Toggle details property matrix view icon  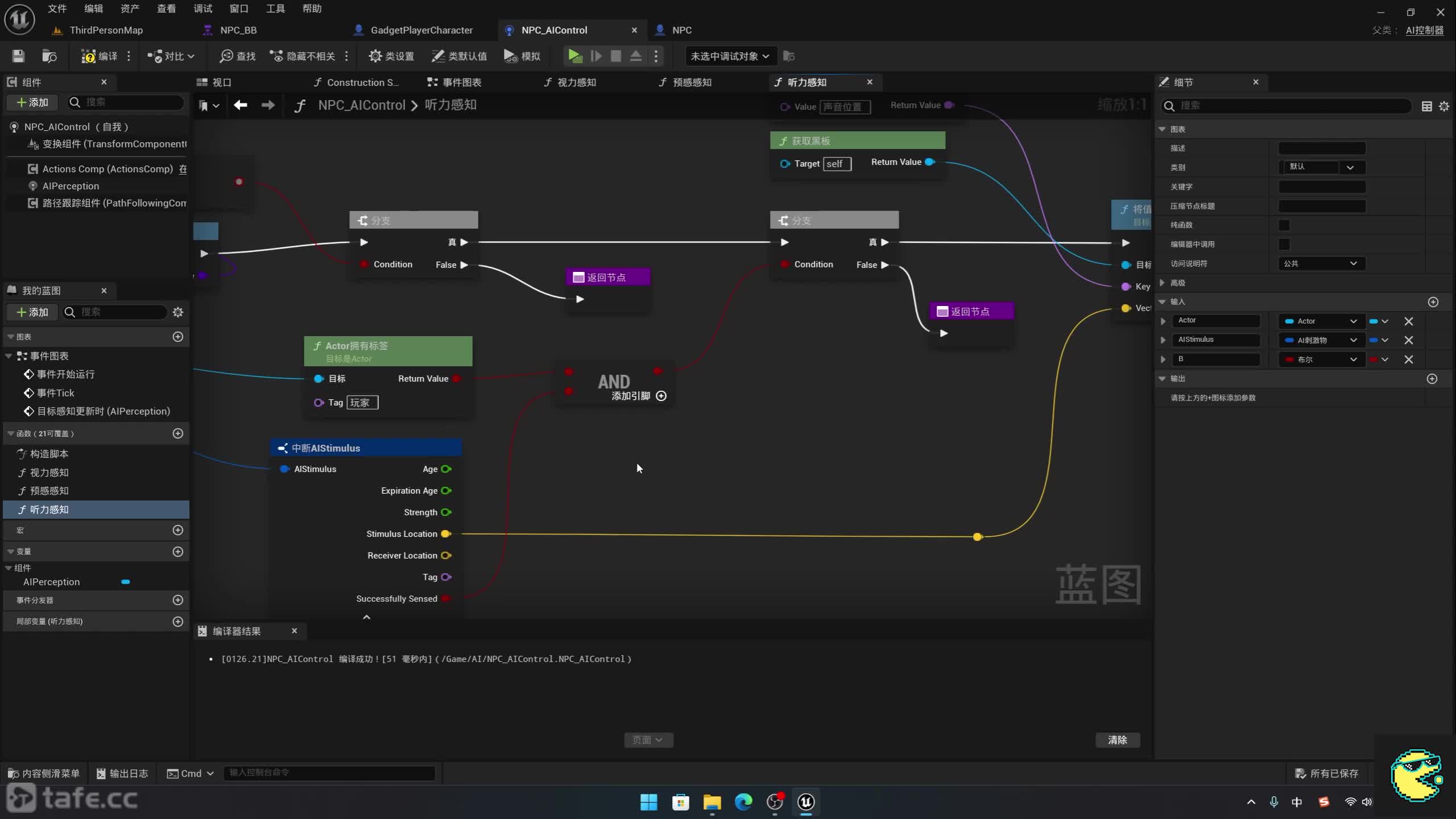pos(1426,106)
